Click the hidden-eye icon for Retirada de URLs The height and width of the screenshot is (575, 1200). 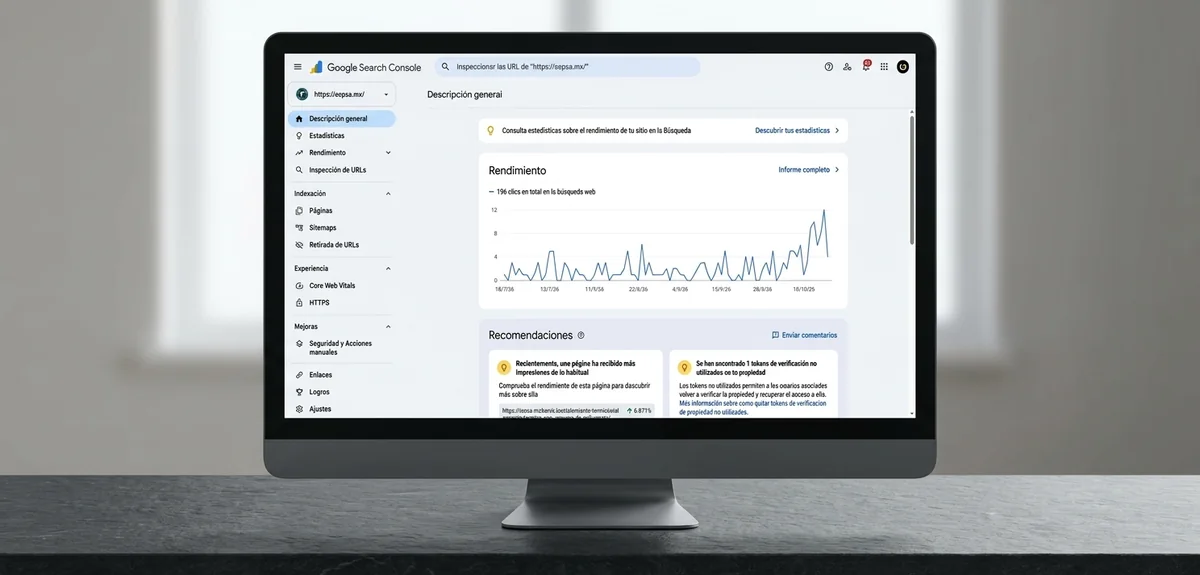[x=299, y=245]
